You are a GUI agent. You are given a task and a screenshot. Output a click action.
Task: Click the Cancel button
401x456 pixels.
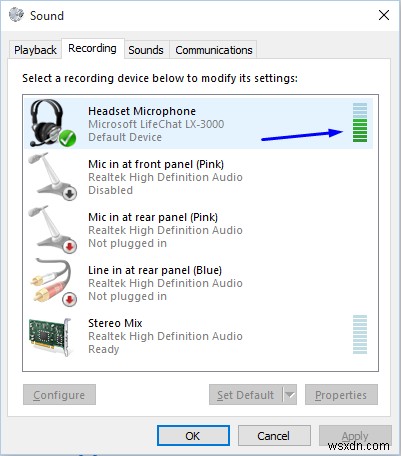click(274, 435)
